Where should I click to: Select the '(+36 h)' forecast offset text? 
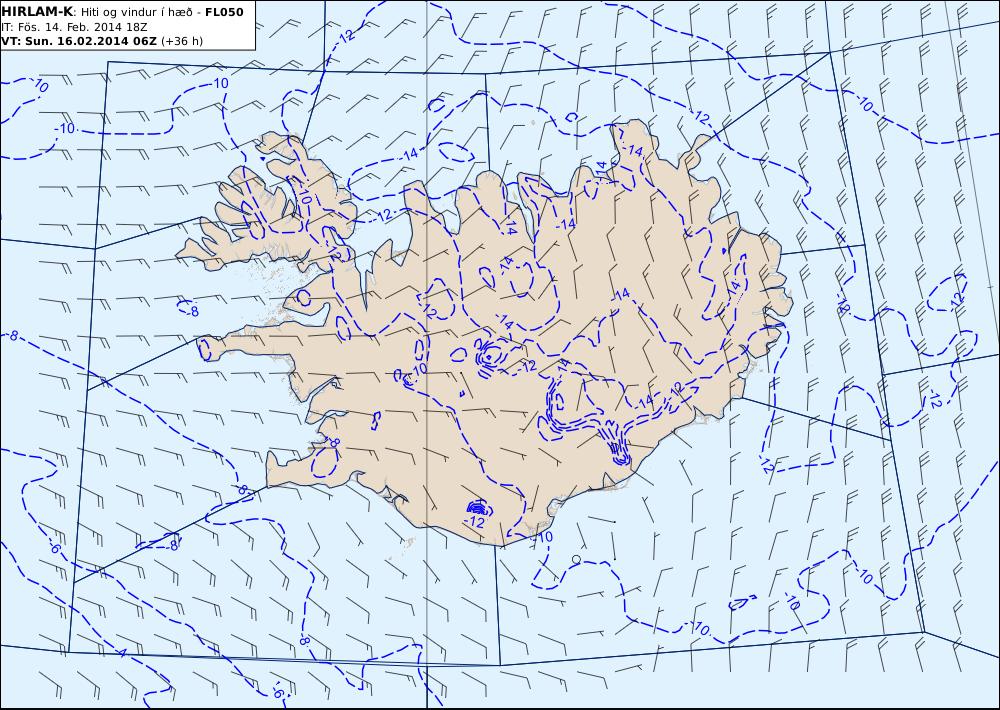[x=182, y=41]
